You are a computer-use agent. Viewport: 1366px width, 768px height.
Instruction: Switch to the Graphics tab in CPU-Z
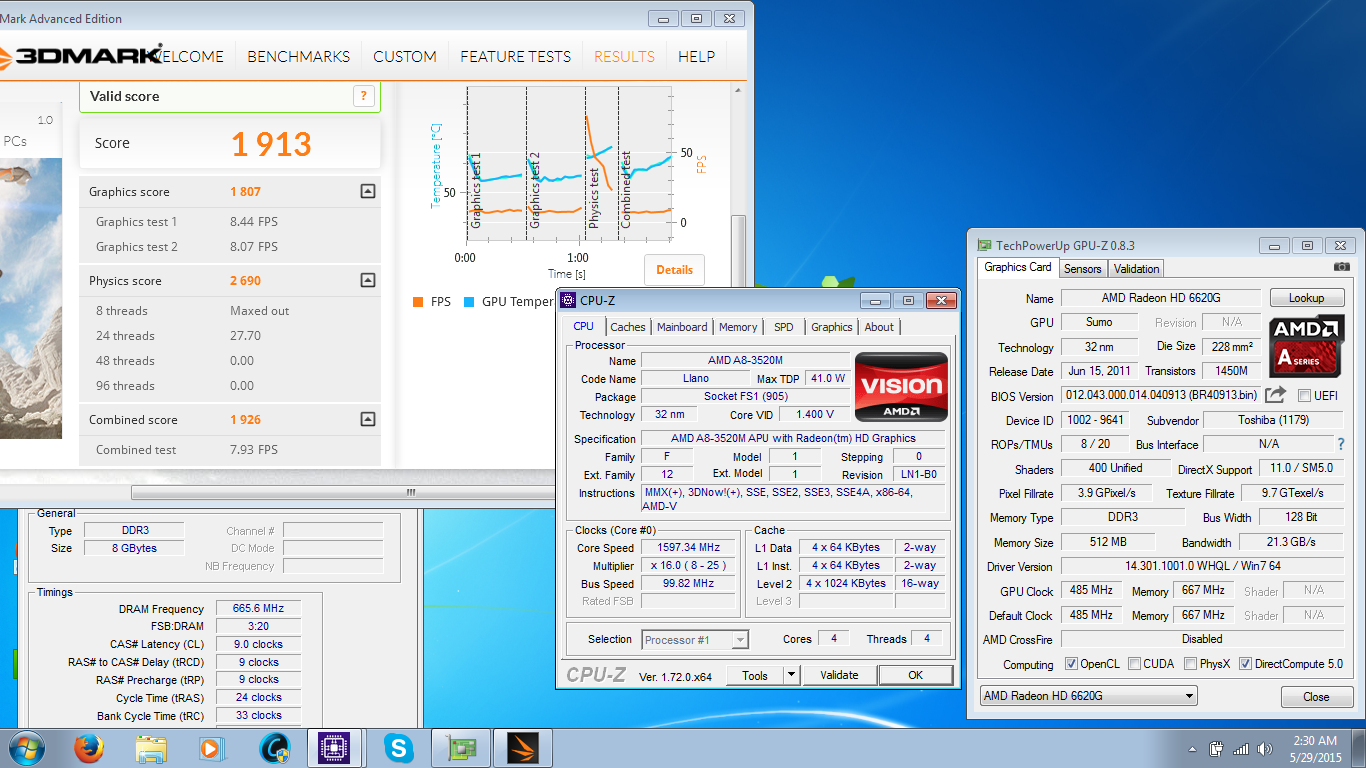point(832,327)
